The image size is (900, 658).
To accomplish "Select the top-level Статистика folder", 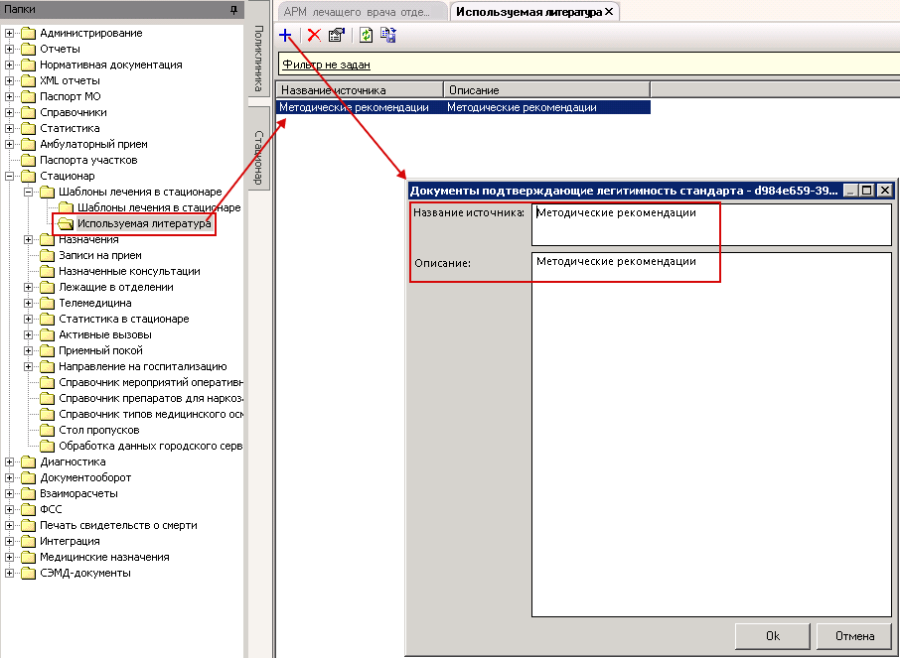I will pos(69,129).
